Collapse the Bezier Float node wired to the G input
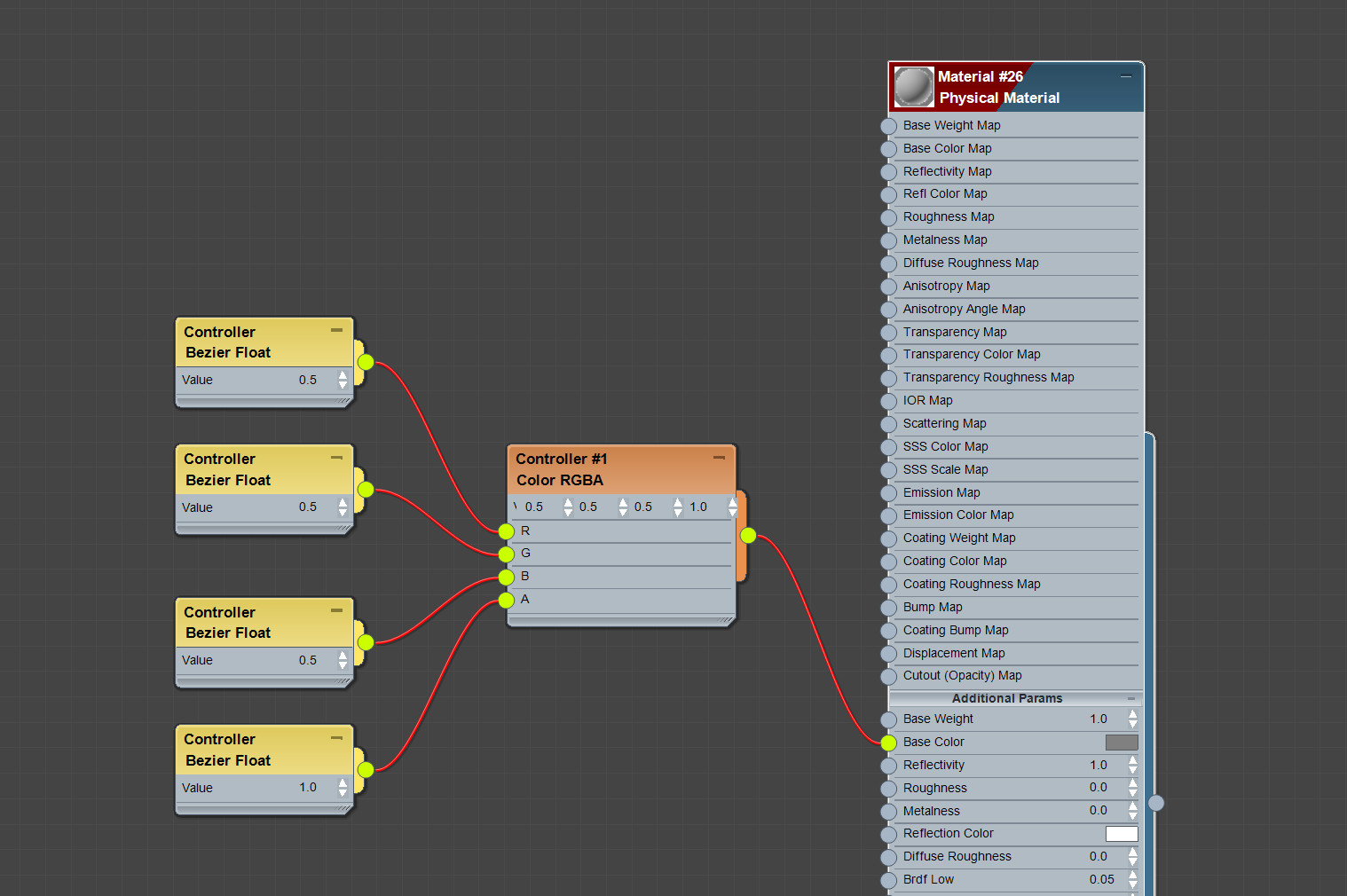Screen dimensions: 1347x896 coord(336,458)
